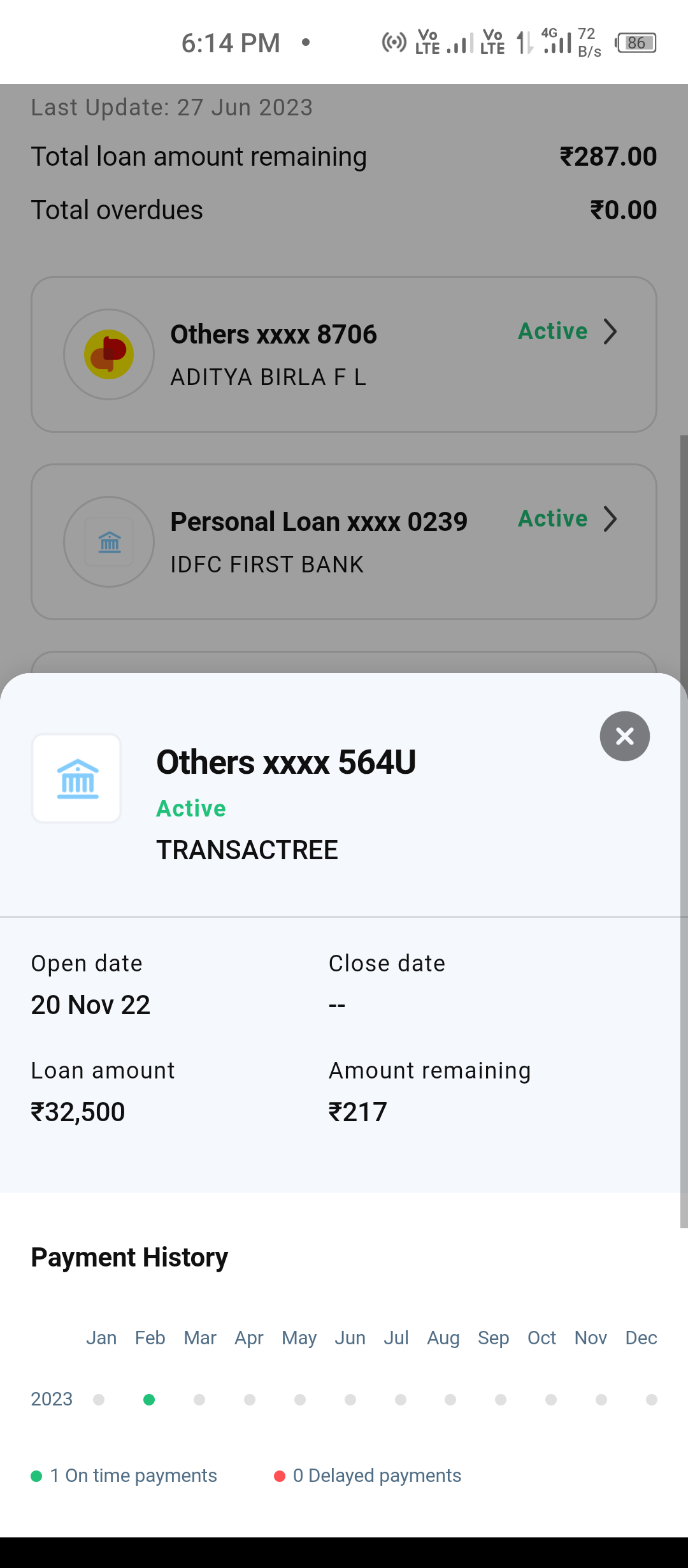Select the December 2023 payment dot
Image resolution: width=688 pixels, height=1568 pixels.
[651, 1400]
